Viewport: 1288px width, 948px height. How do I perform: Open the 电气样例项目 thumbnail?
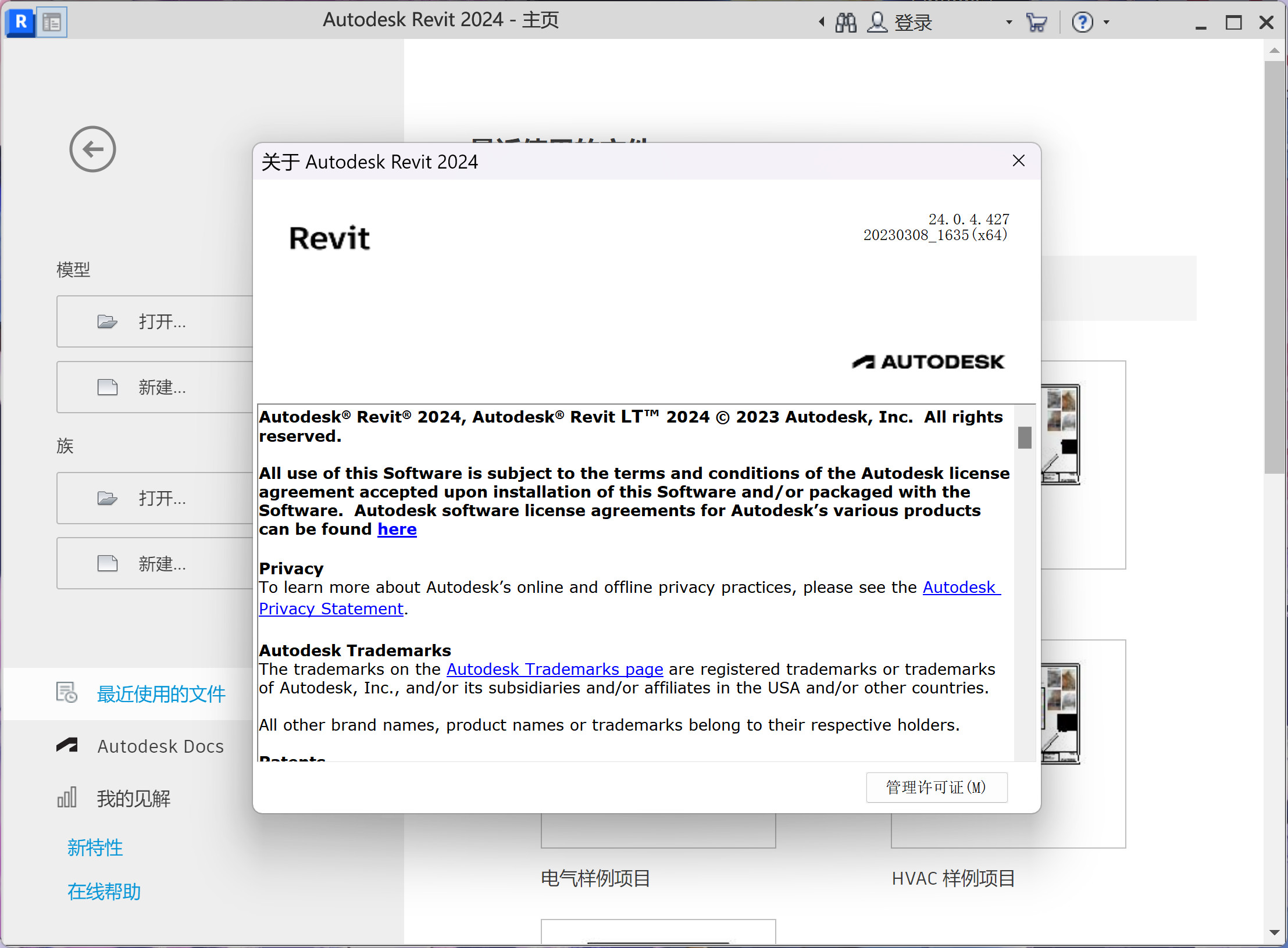tap(658, 831)
